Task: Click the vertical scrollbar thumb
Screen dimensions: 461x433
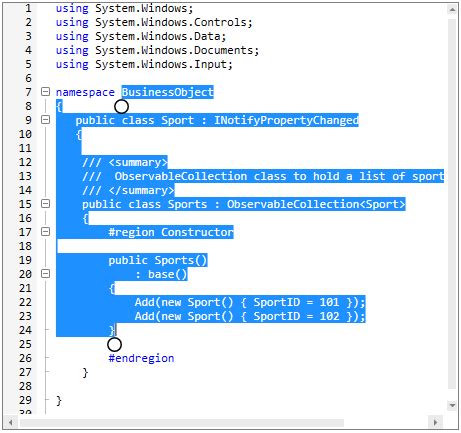Action: [452, 203]
